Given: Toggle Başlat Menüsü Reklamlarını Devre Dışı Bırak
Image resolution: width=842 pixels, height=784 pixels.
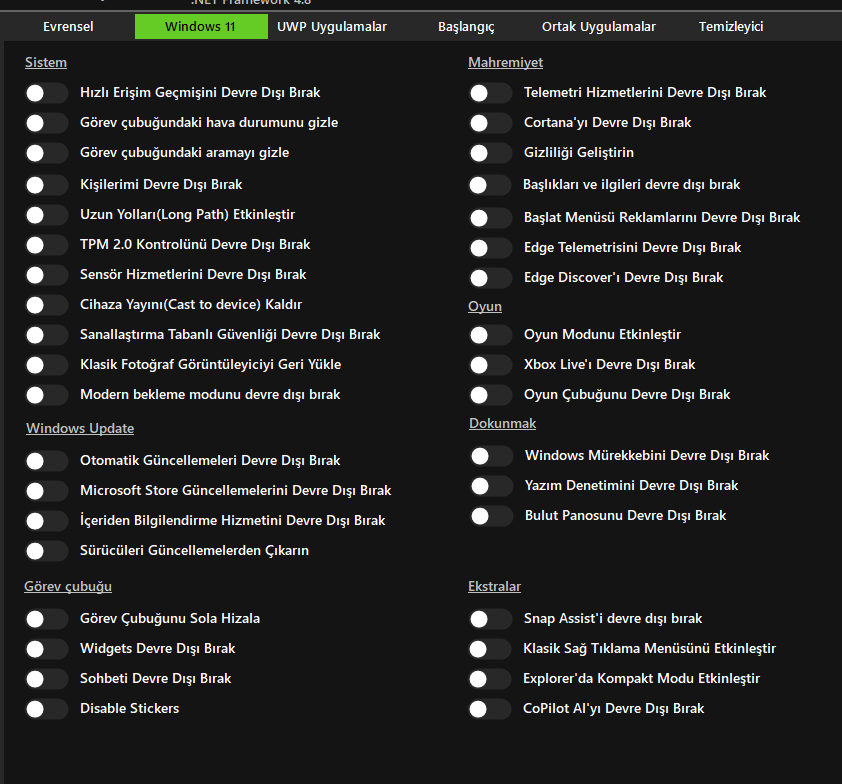Looking at the screenshot, I should tap(490, 217).
